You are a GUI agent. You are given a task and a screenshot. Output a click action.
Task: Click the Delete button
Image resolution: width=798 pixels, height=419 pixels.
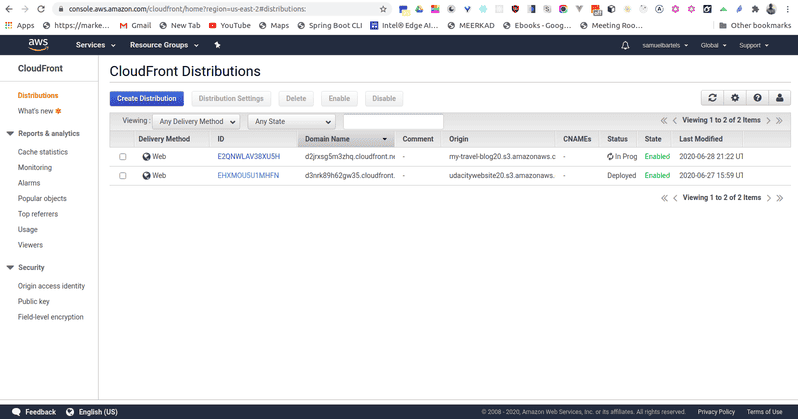296,98
